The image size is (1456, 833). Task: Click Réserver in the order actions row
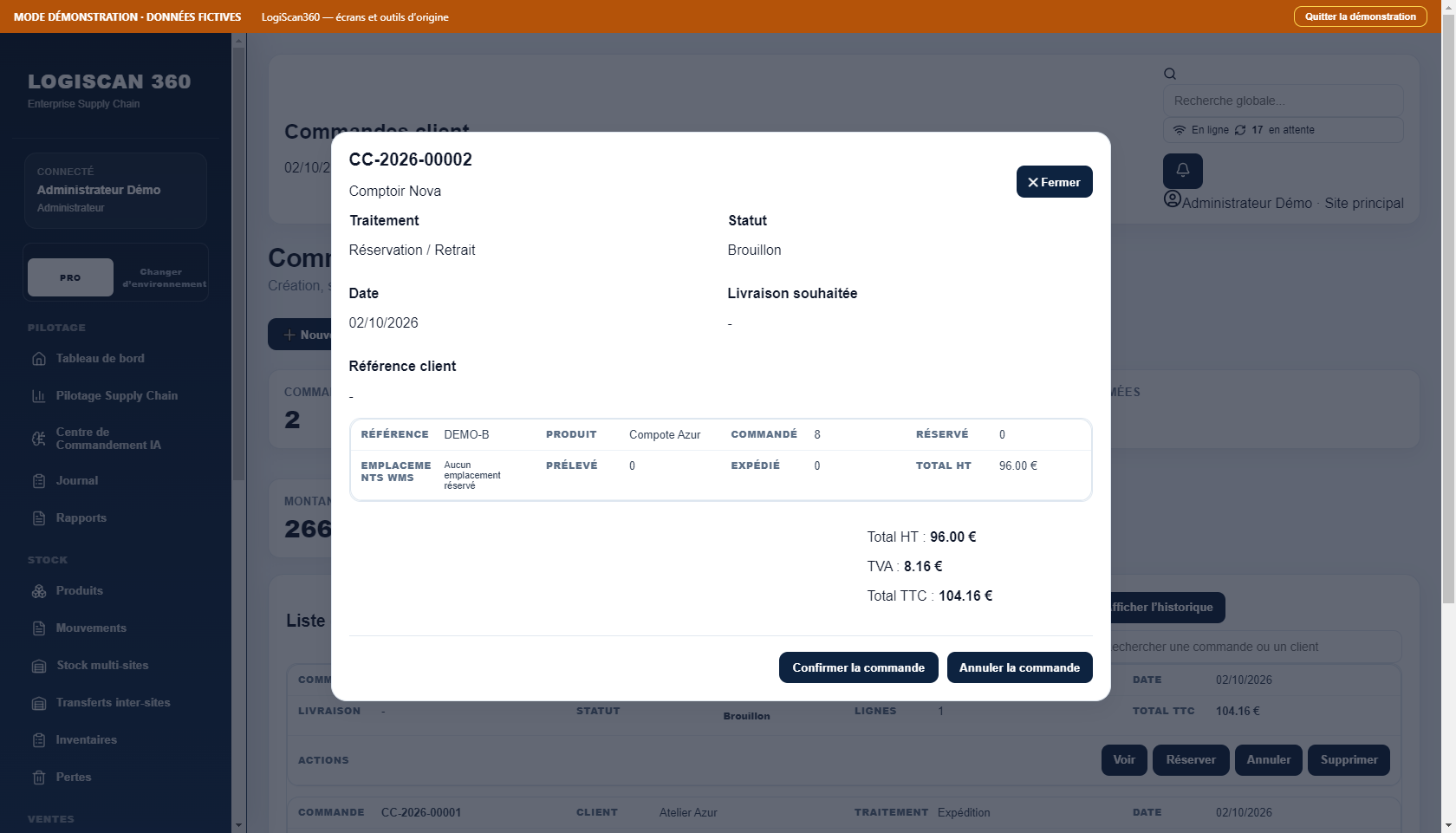tap(1191, 760)
